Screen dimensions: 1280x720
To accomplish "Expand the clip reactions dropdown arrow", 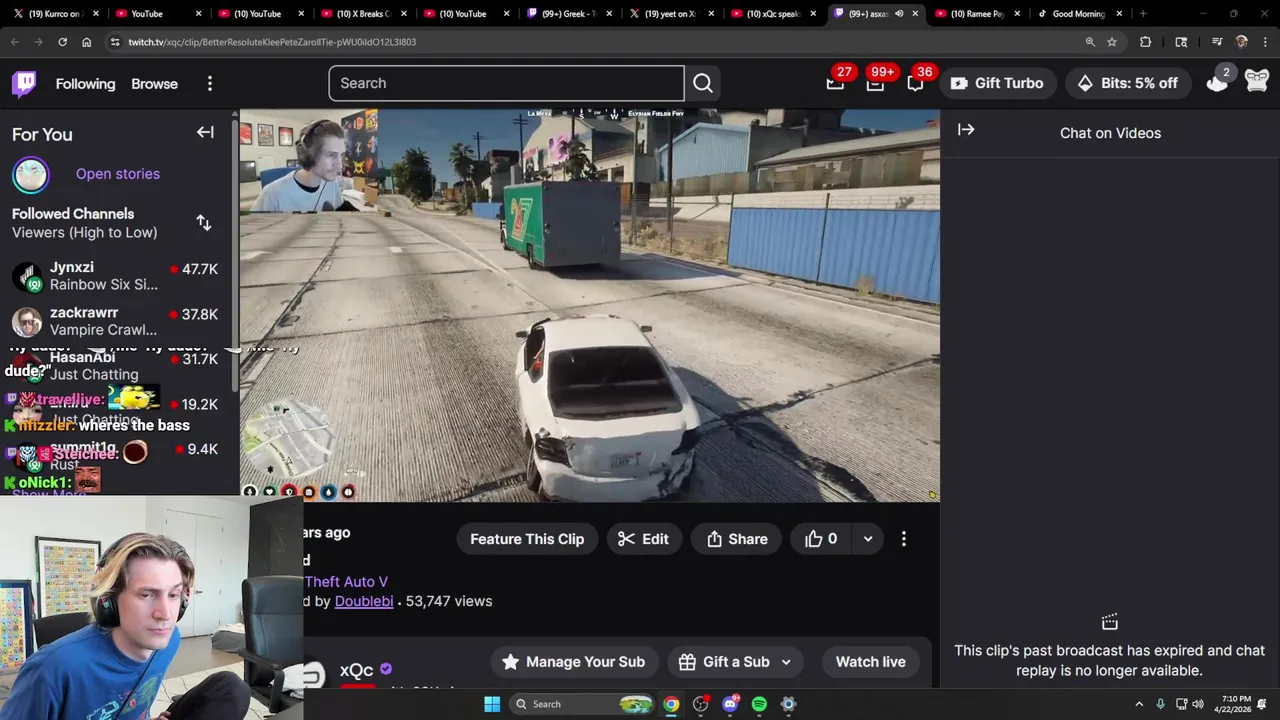I will (868, 539).
